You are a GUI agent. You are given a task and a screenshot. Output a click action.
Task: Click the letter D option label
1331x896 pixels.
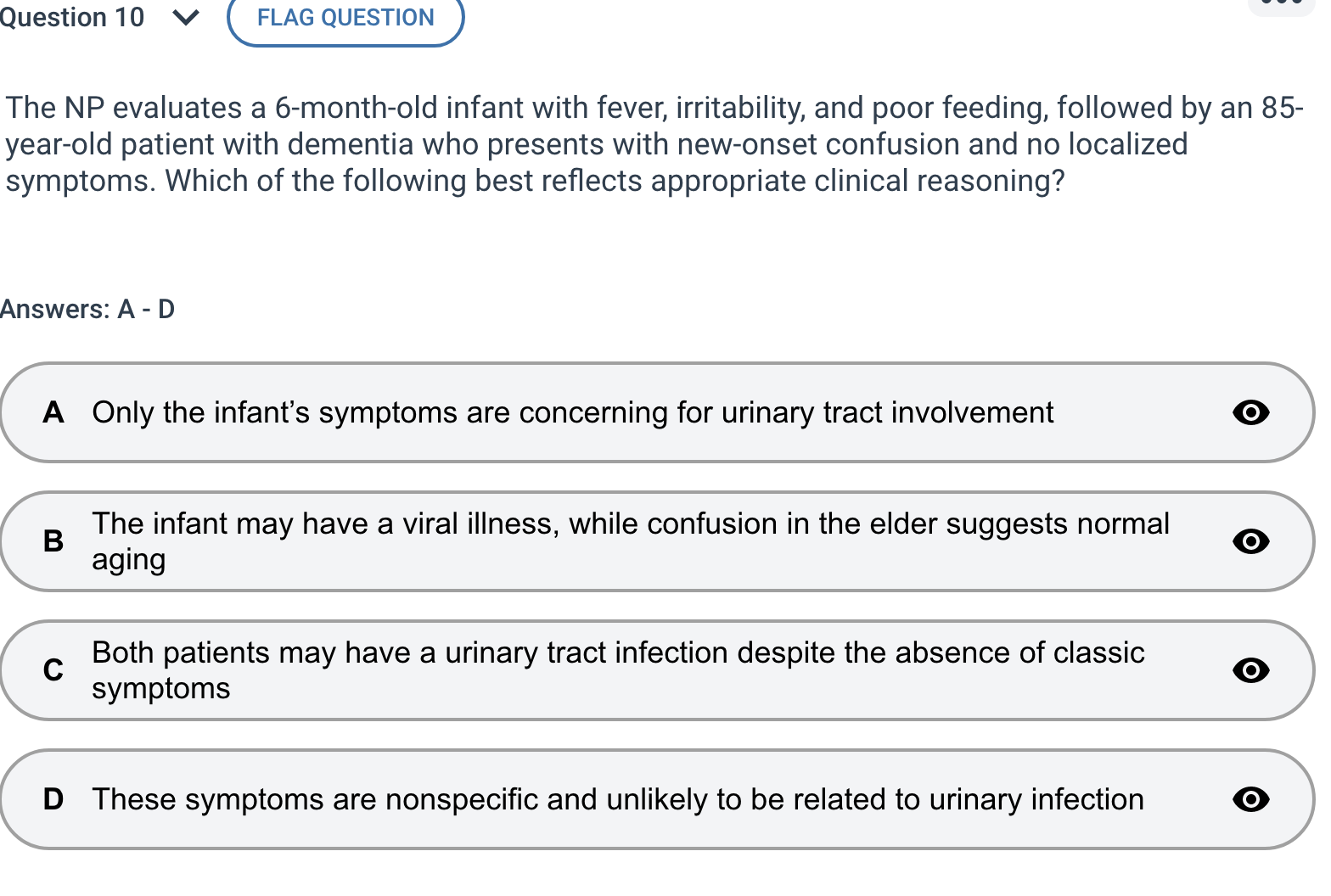coord(53,799)
